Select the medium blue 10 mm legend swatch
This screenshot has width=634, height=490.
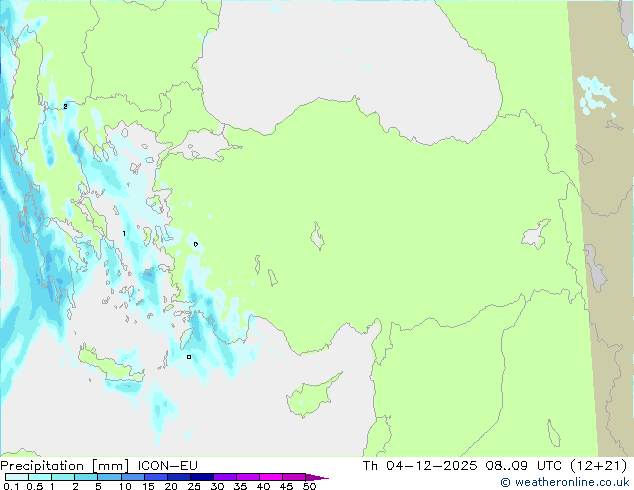pyautogui.click(x=132, y=477)
